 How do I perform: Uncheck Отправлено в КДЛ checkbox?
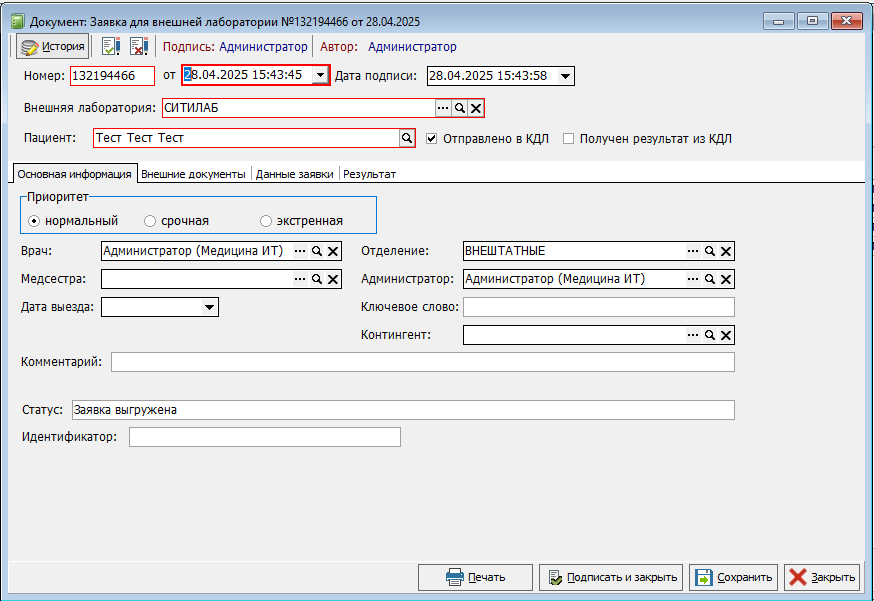[432, 139]
